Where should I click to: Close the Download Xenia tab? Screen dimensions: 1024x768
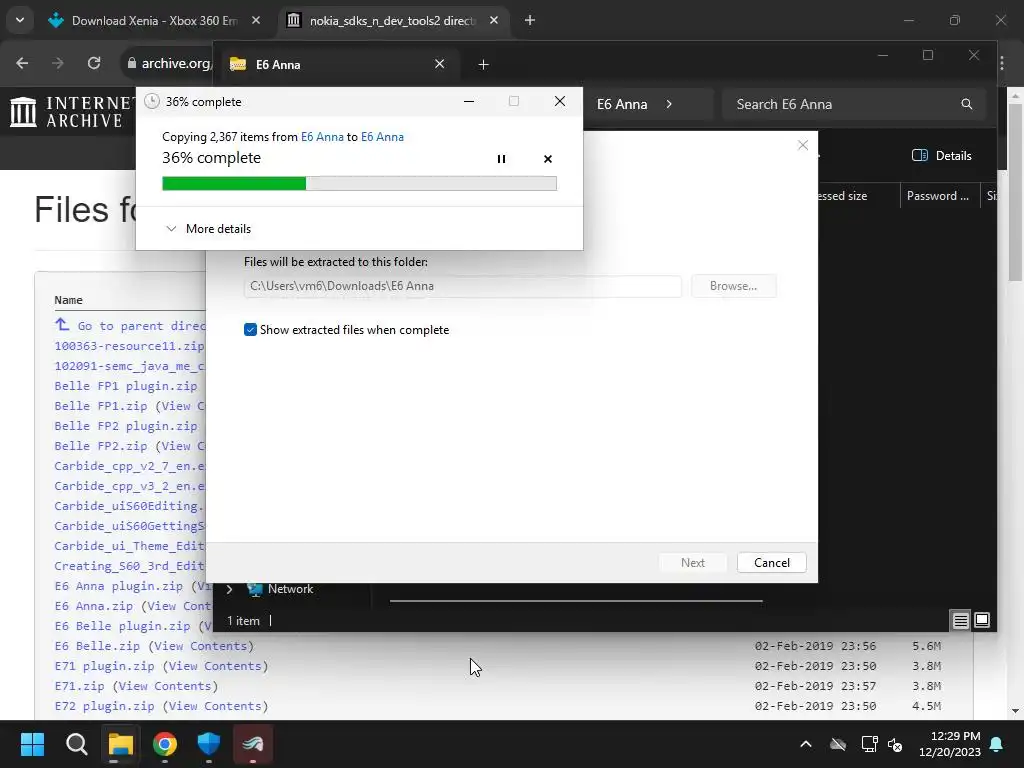click(x=256, y=21)
